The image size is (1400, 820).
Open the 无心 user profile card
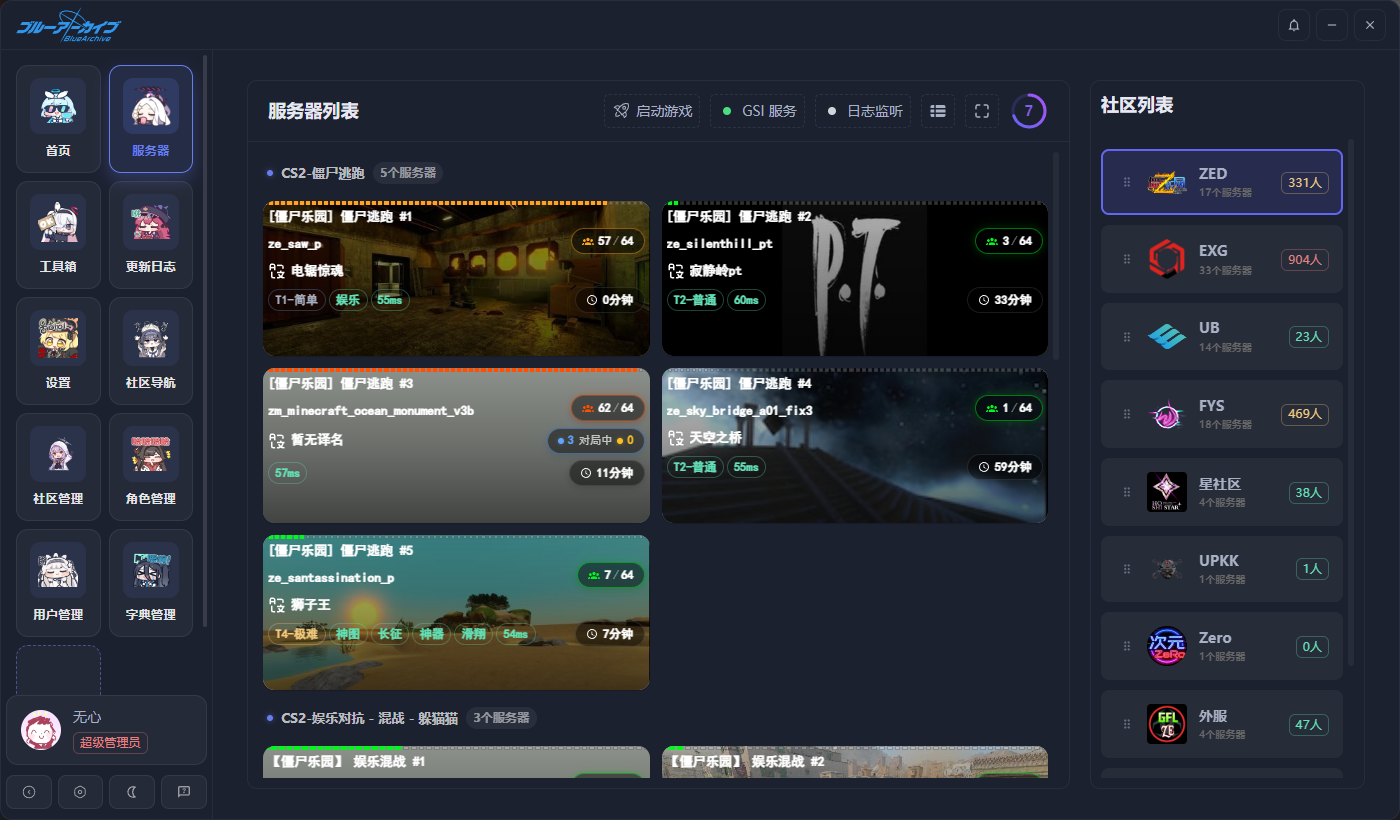click(x=106, y=730)
